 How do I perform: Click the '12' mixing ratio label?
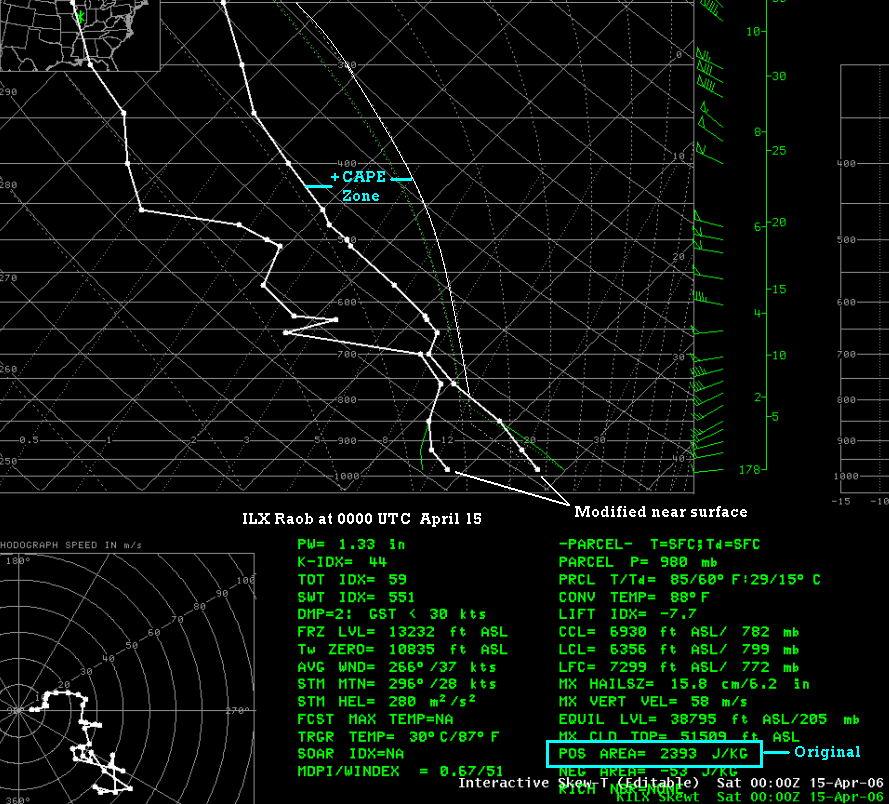447,440
